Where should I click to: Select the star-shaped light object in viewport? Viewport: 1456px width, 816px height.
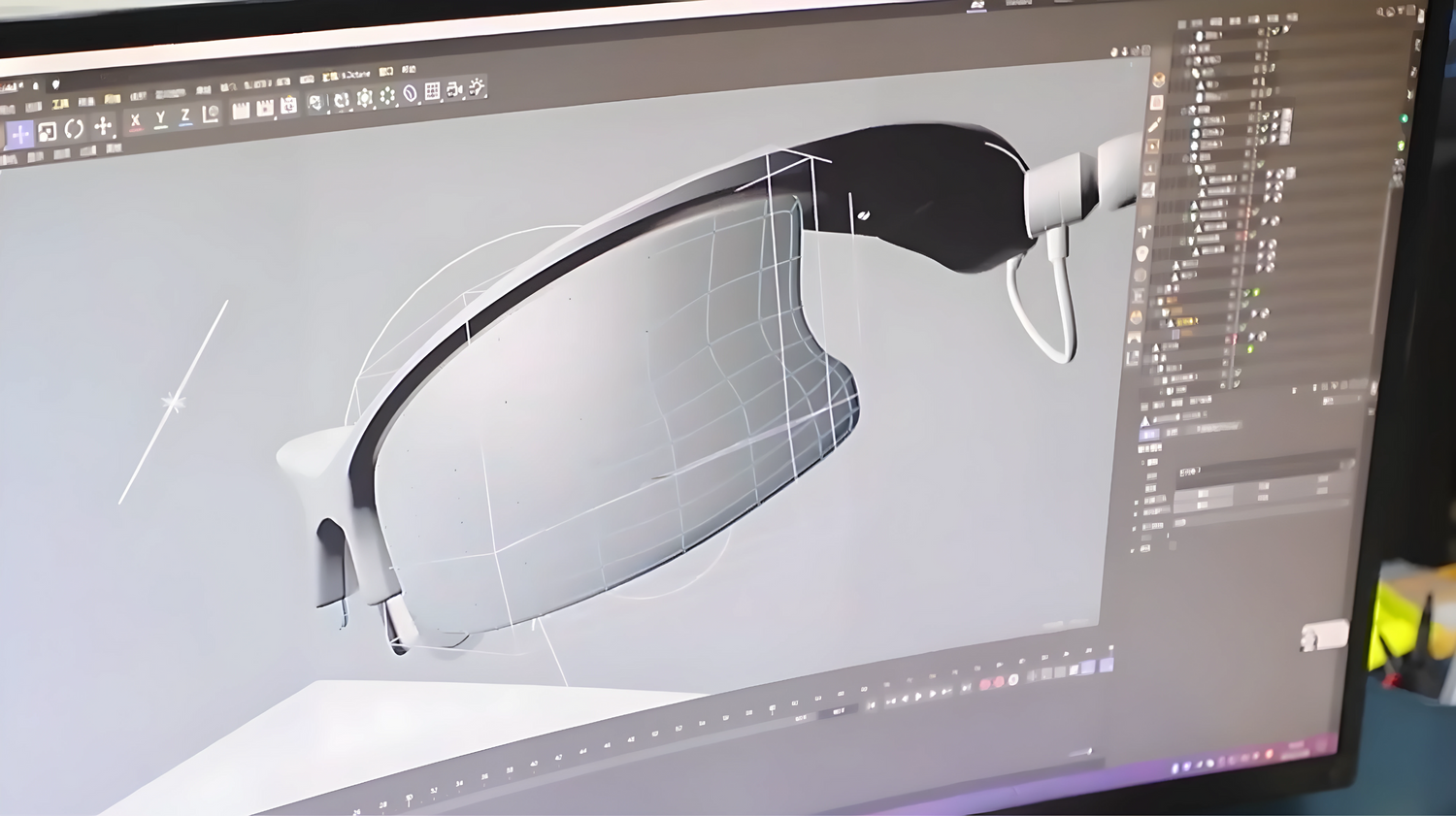click(174, 401)
